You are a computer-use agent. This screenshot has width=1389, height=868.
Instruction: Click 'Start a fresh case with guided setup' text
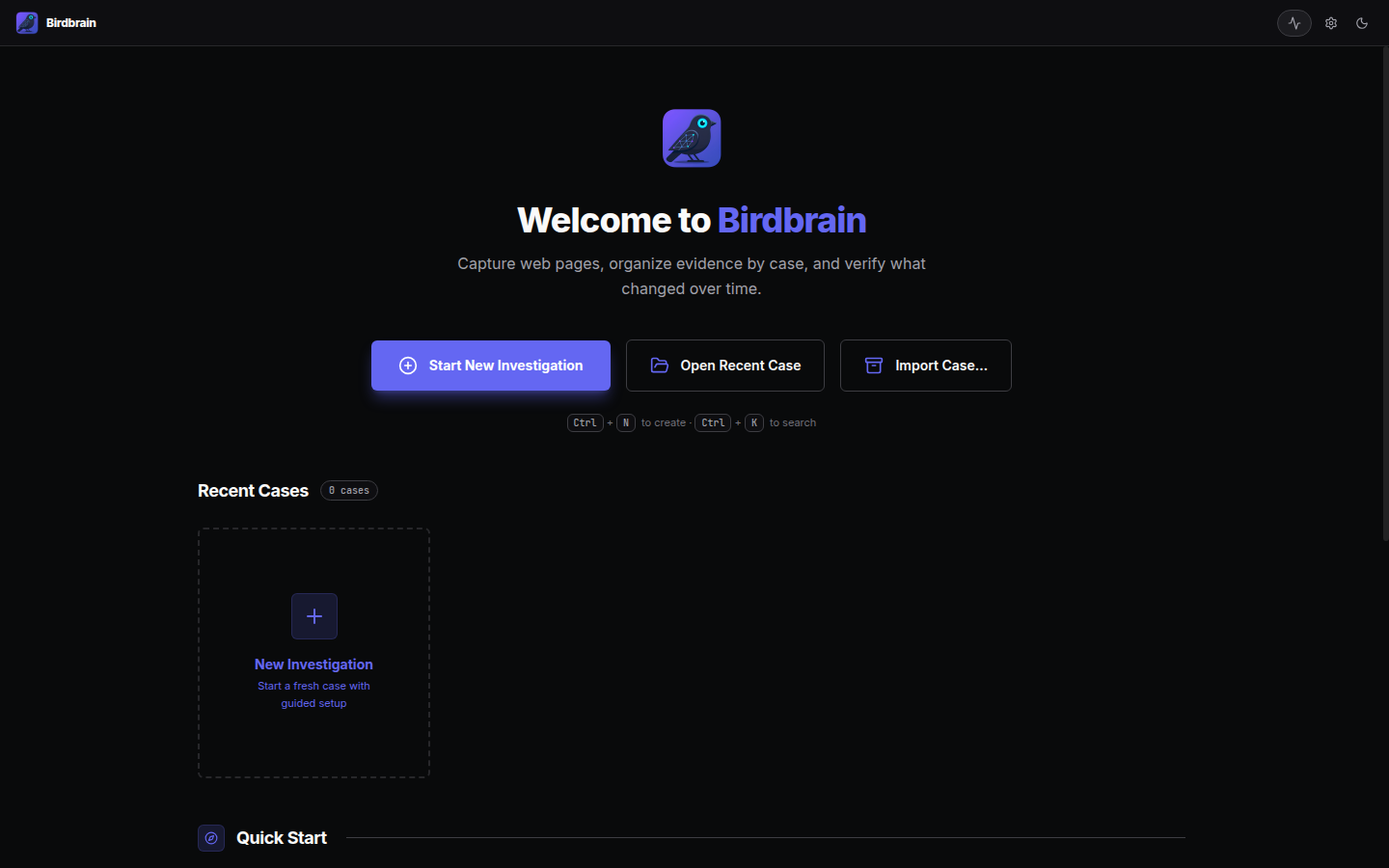point(313,694)
